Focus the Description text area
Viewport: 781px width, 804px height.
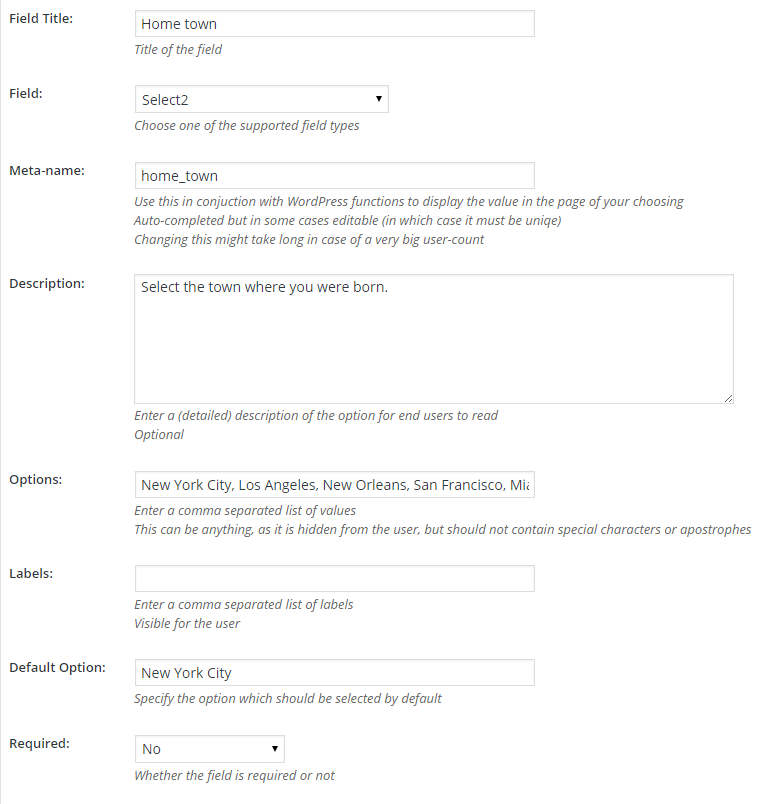pyautogui.click(x=433, y=339)
